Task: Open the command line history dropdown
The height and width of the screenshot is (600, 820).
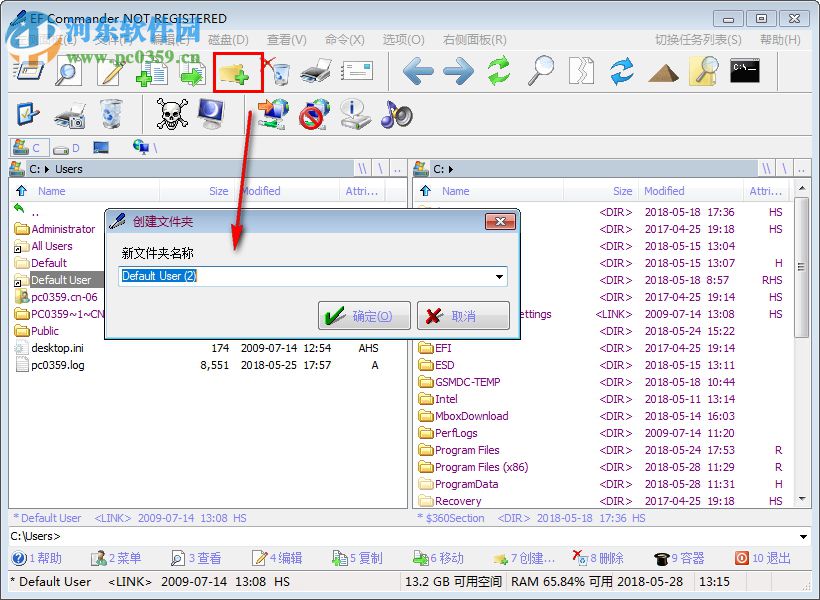Action: [x=803, y=536]
